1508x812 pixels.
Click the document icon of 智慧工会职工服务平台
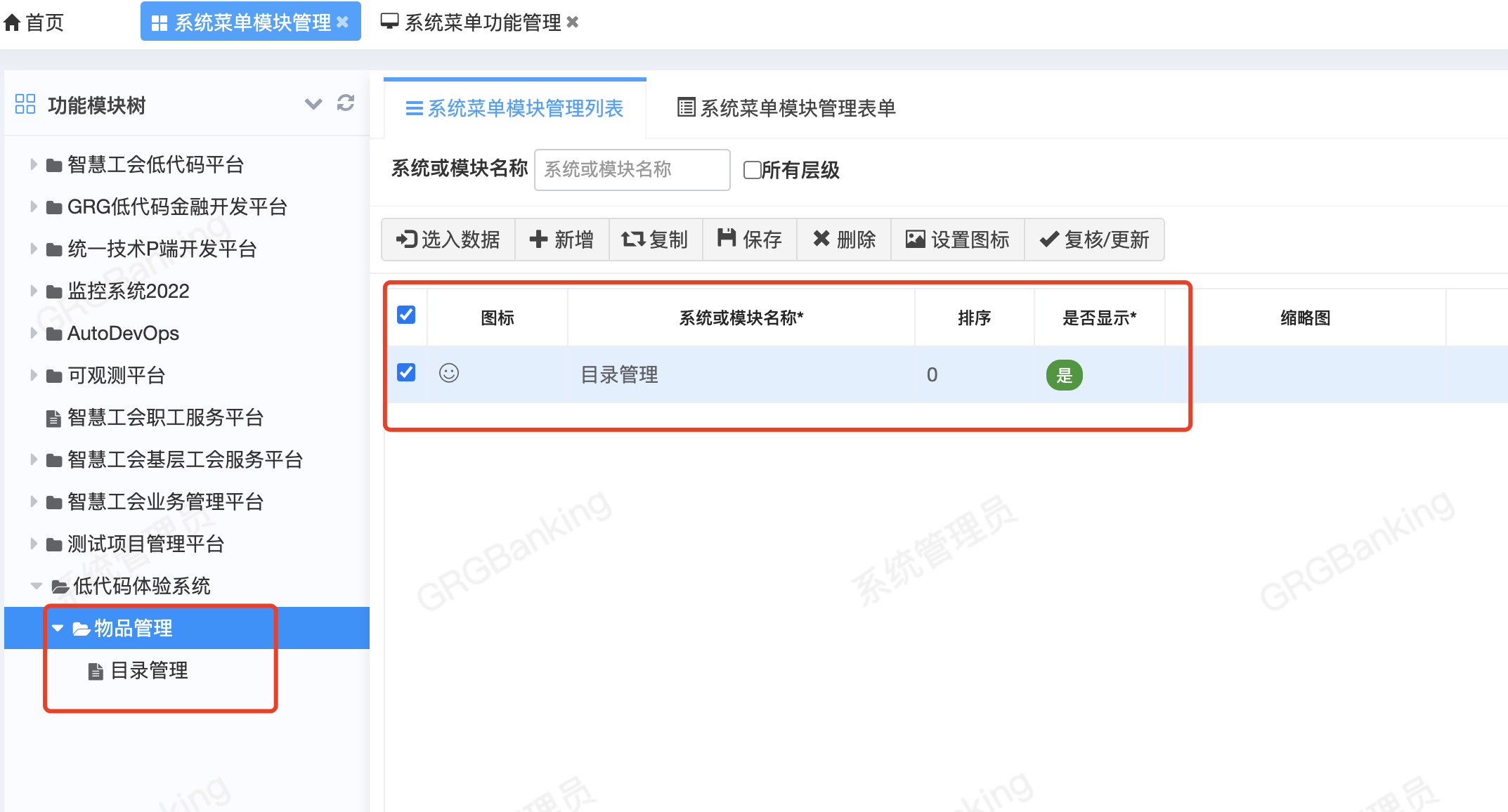click(x=53, y=419)
